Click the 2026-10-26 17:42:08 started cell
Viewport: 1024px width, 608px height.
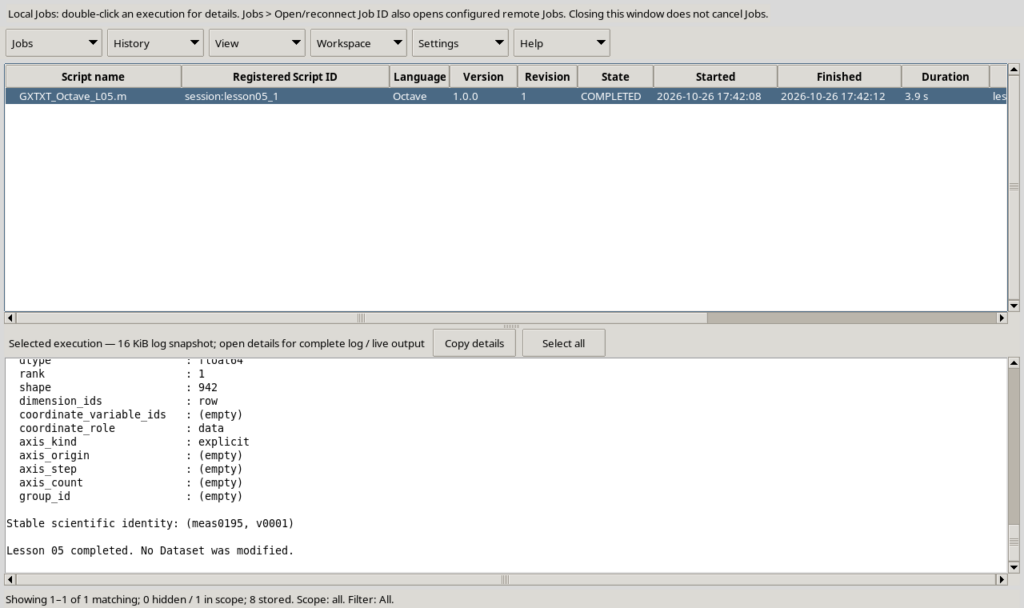pyautogui.click(x=715, y=96)
